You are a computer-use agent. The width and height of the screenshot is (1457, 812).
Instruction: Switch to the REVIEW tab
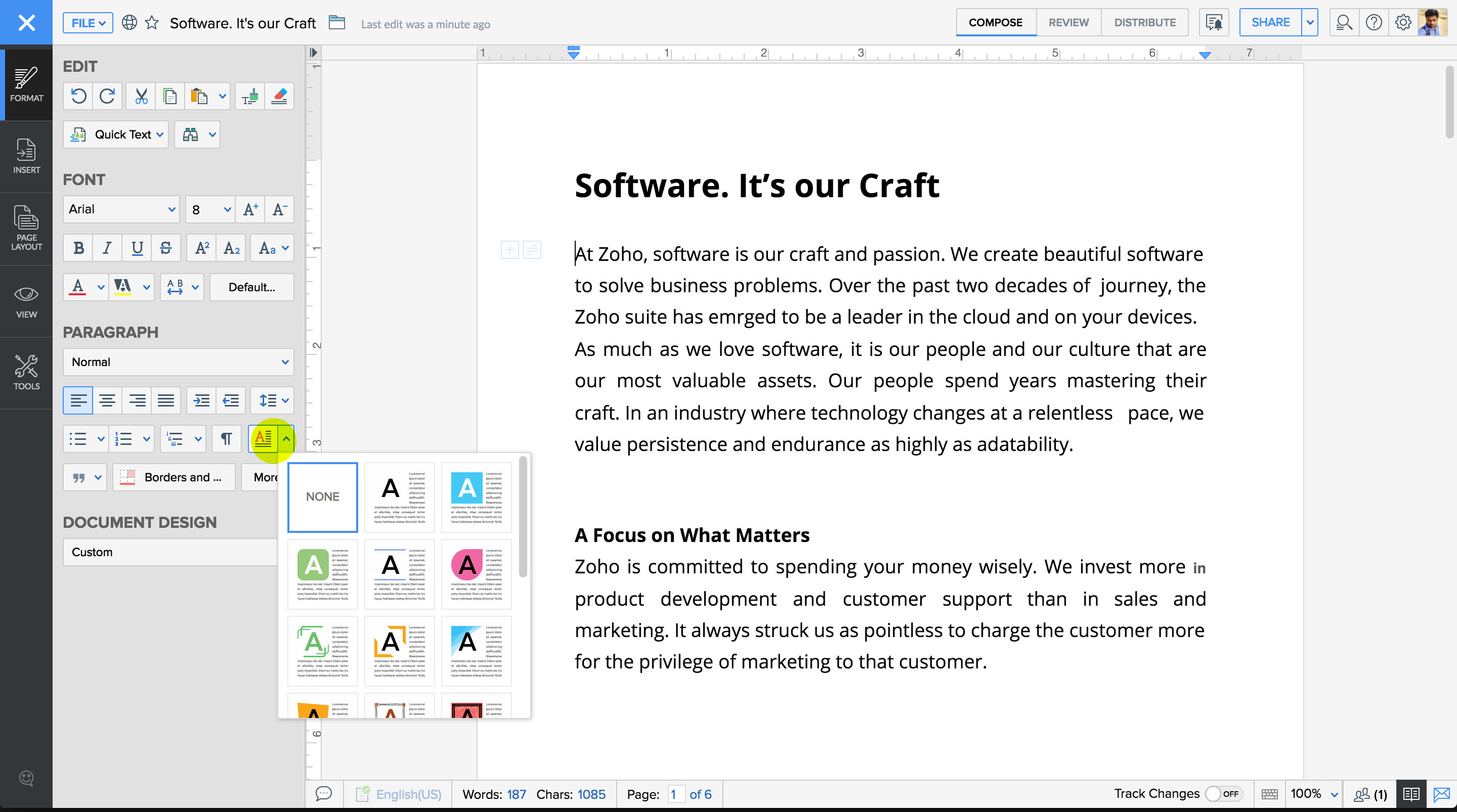click(1068, 23)
